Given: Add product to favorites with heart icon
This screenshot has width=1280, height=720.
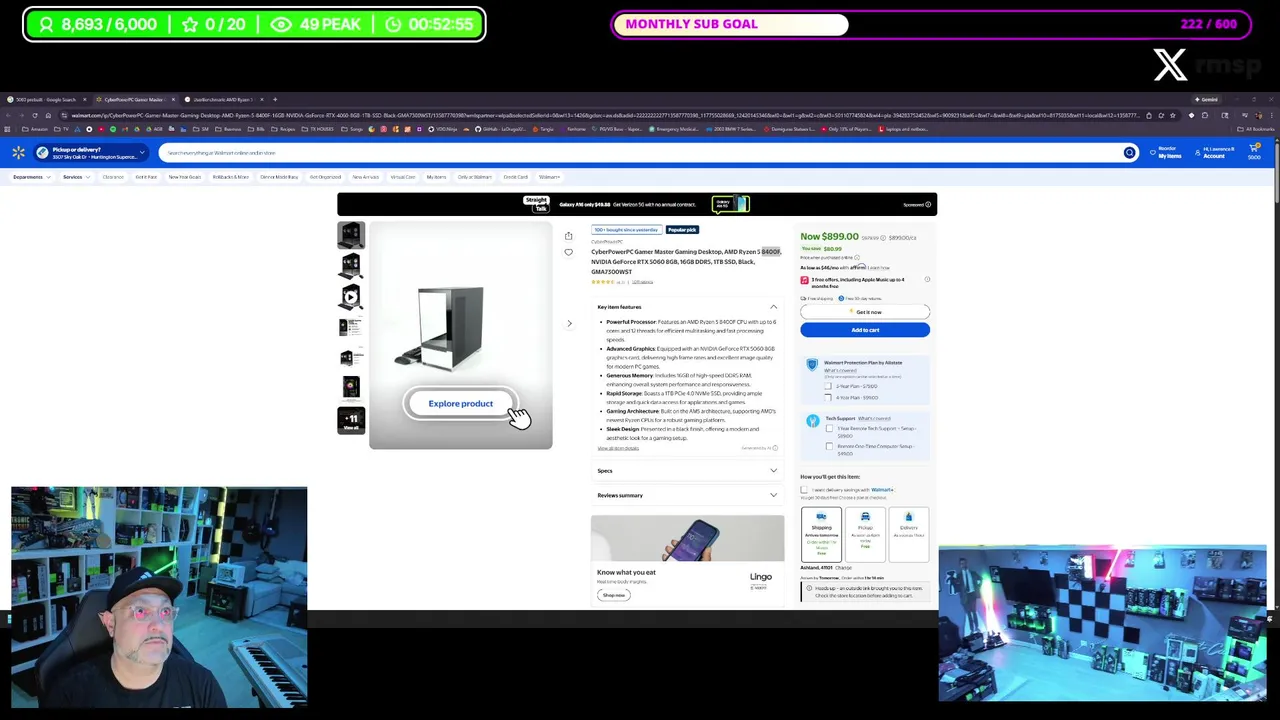Looking at the screenshot, I should click(568, 252).
